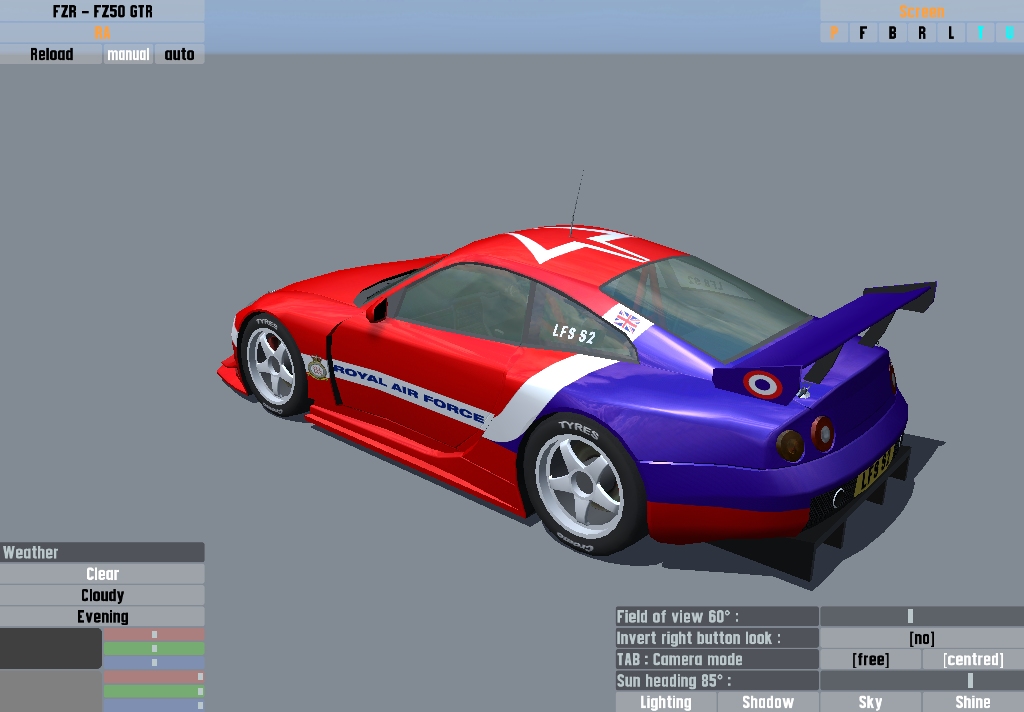Adjust the Sun heading slider
The height and width of the screenshot is (712, 1024).
921,681
